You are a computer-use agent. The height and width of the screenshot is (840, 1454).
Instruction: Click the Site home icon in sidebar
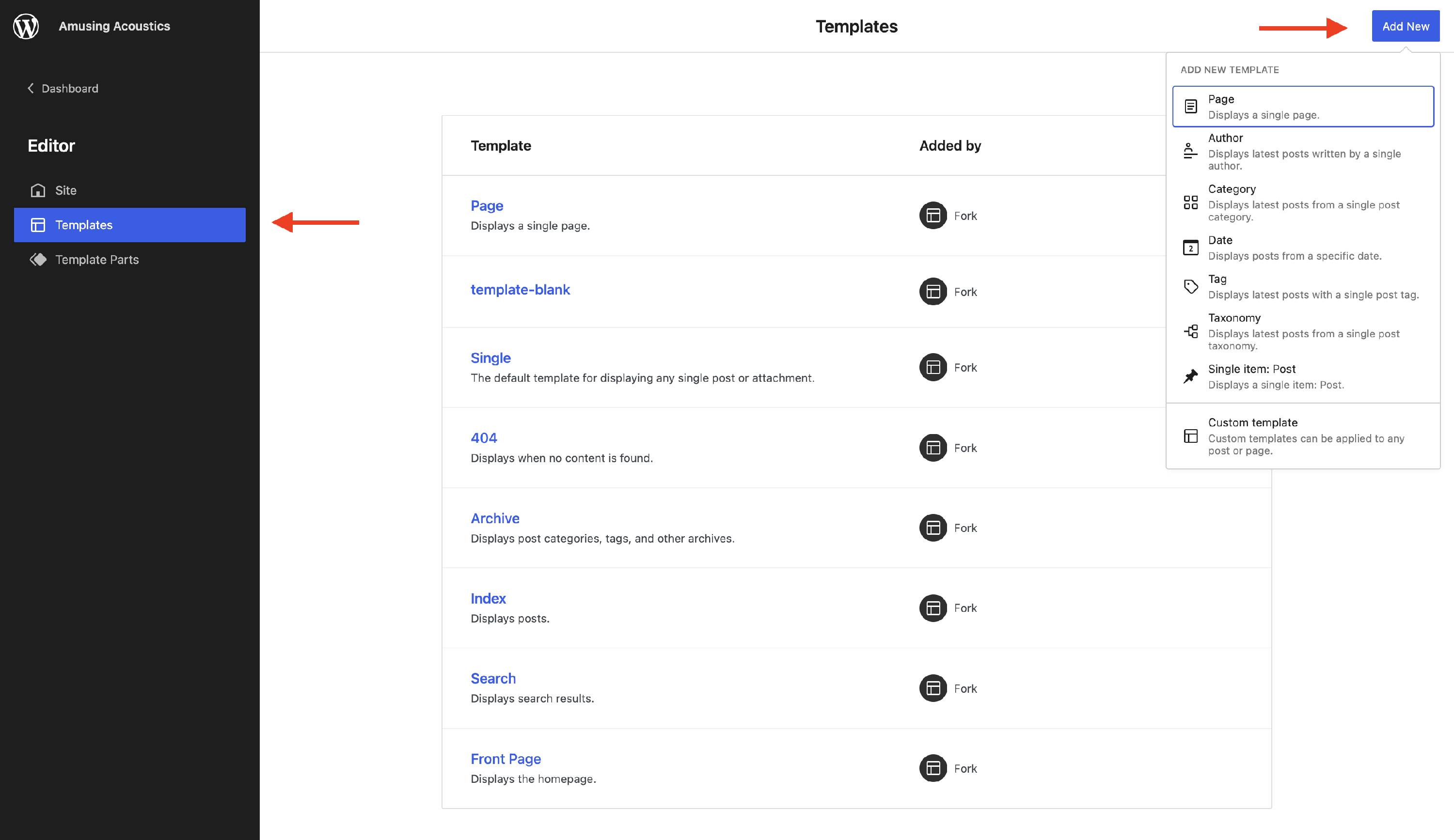pyautogui.click(x=38, y=190)
